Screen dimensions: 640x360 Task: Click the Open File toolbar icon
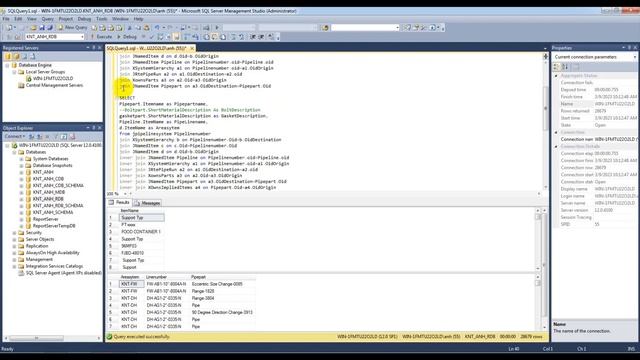point(33,27)
